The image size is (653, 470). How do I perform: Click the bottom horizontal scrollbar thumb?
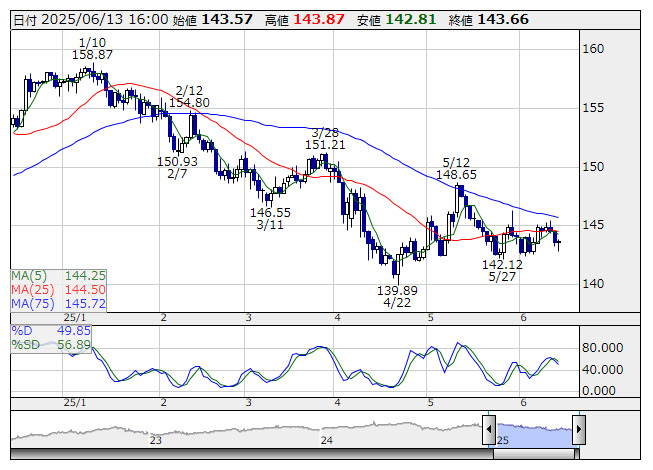[536, 454]
